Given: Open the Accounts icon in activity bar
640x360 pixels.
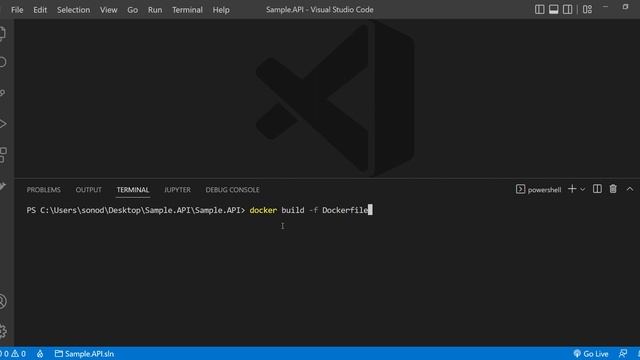Looking at the screenshot, I should pyautogui.click(x=3, y=302).
